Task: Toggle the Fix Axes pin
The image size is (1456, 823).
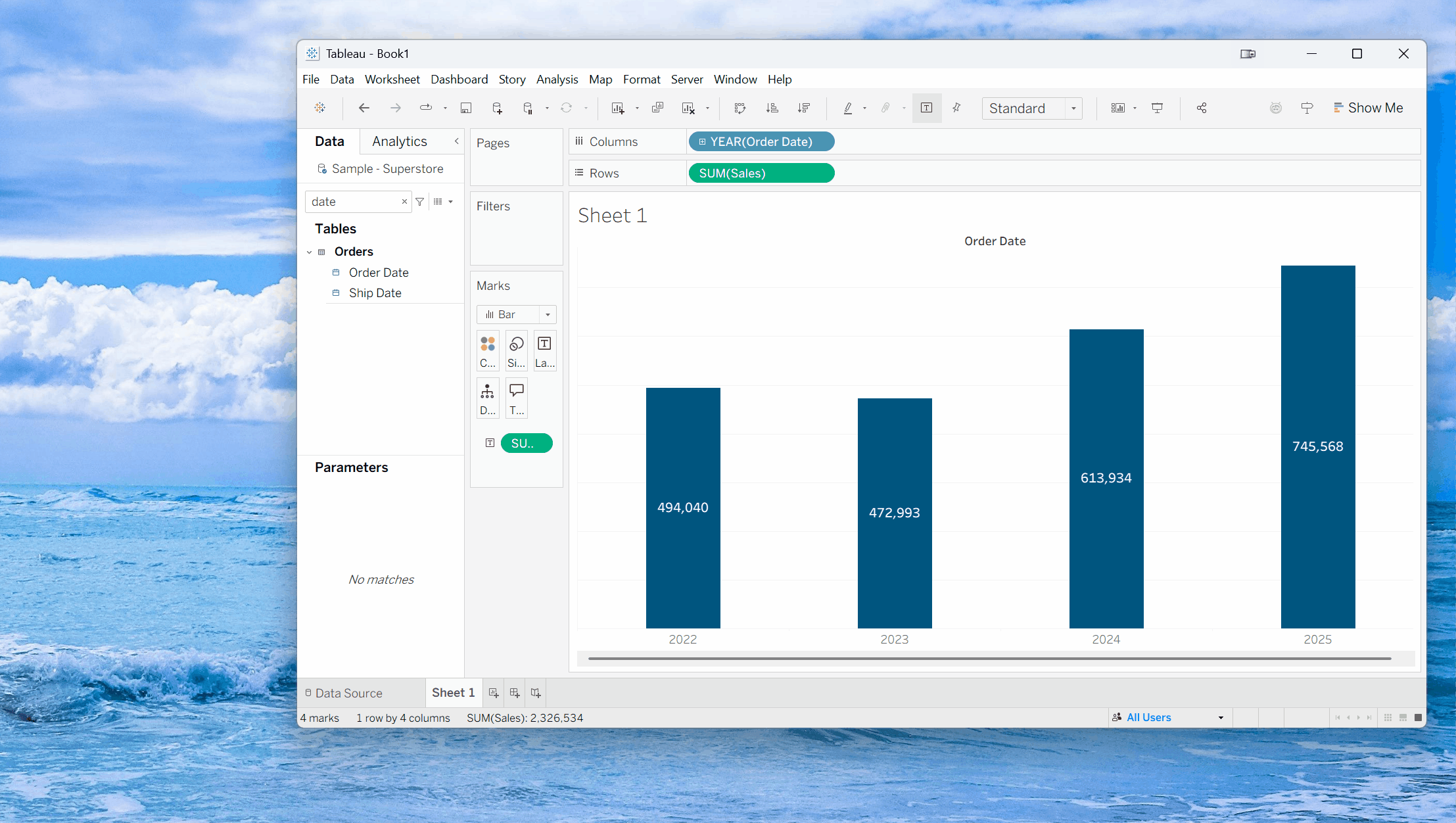Action: [957, 108]
